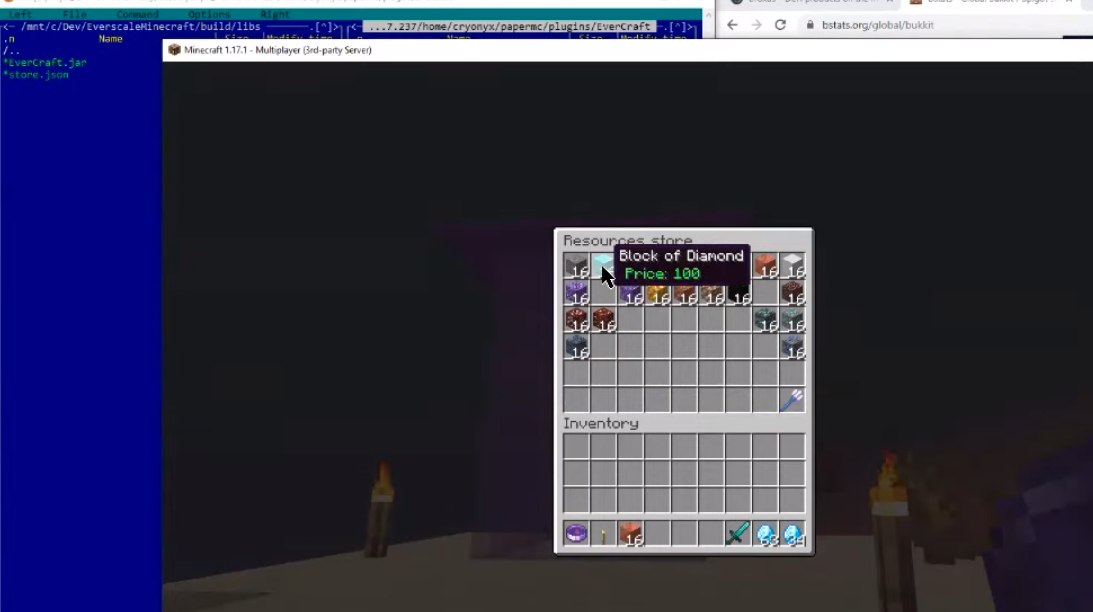Click the orange block stack in the hotbar
This screenshot has width=1093, height=612.
(x=630, y=534)
